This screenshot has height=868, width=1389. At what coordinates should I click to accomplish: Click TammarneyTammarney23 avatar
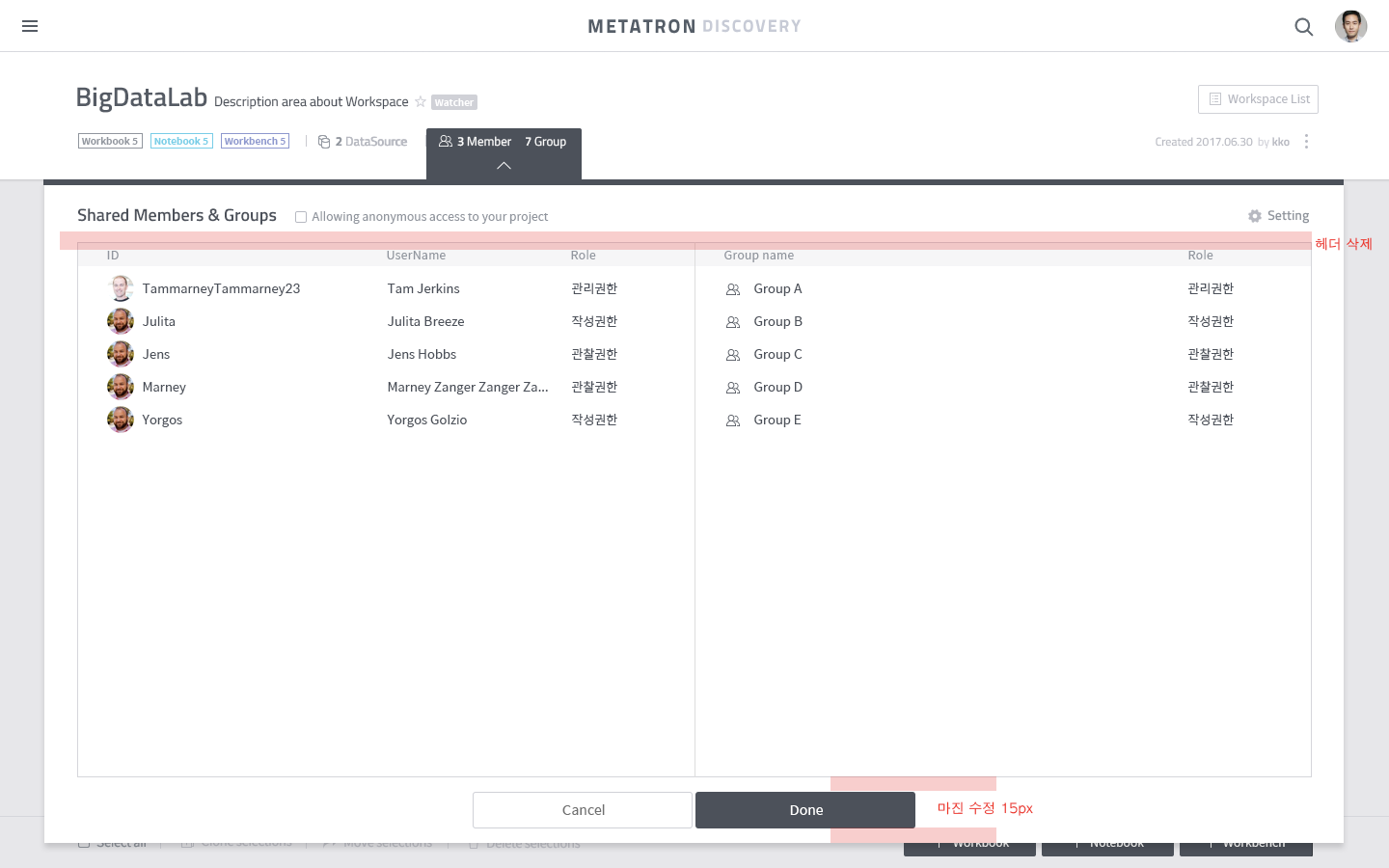(121, 288)
